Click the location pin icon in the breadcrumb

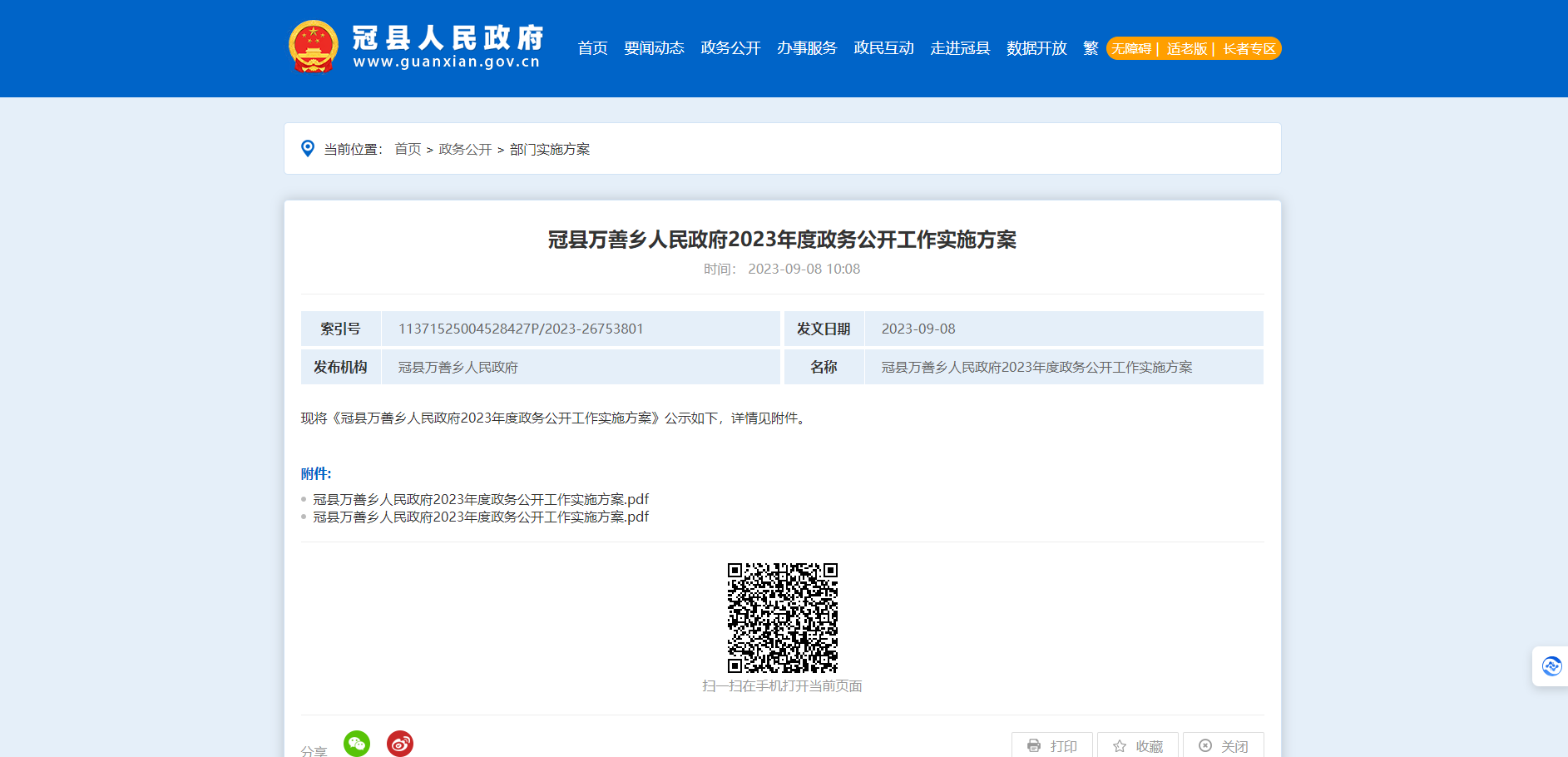click(x=308, y=148)
